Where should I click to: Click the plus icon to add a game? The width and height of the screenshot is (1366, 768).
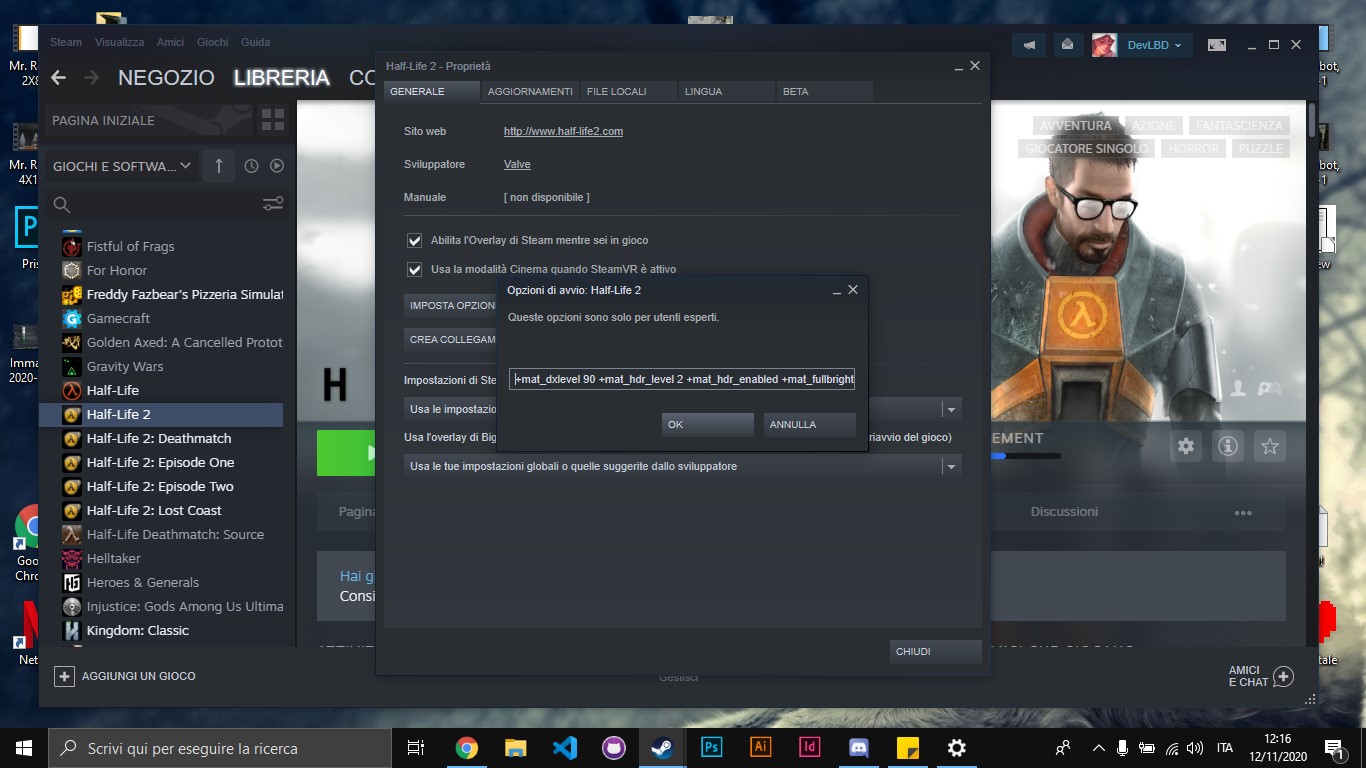pyautogui.click(x=64, y=676)
